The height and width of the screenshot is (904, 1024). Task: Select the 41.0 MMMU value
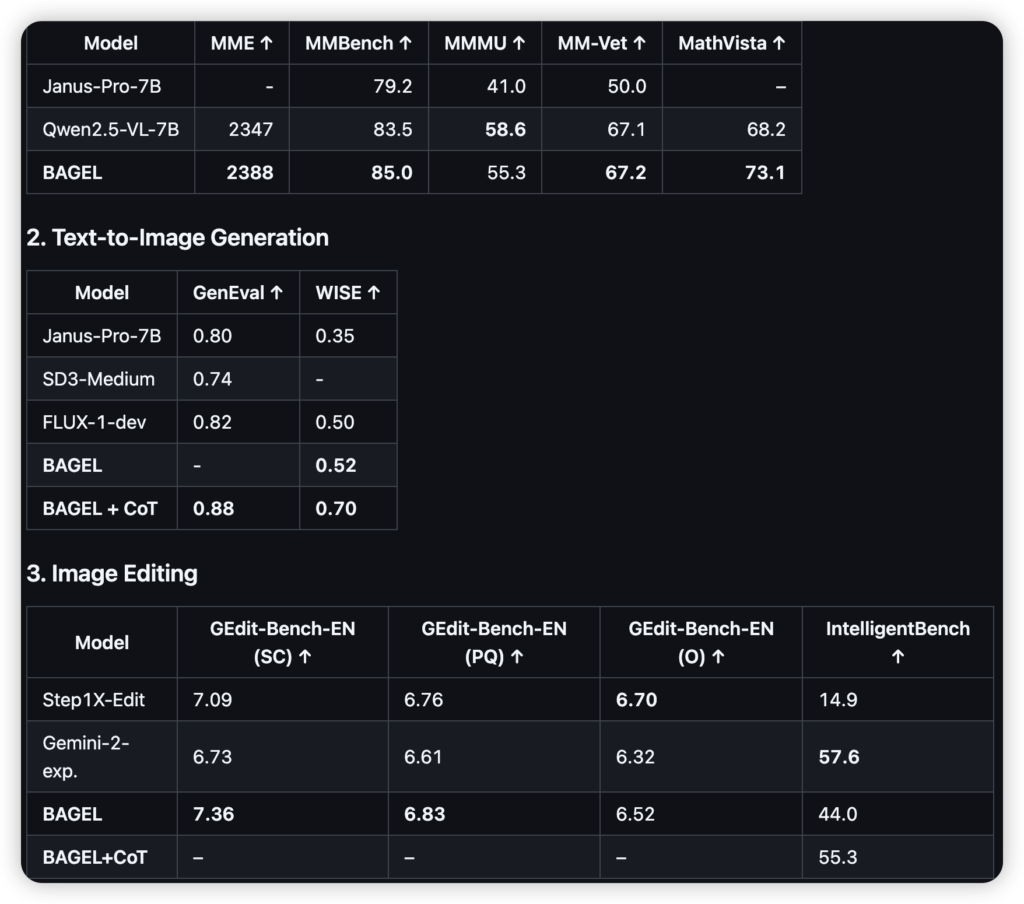pos(506,86)
